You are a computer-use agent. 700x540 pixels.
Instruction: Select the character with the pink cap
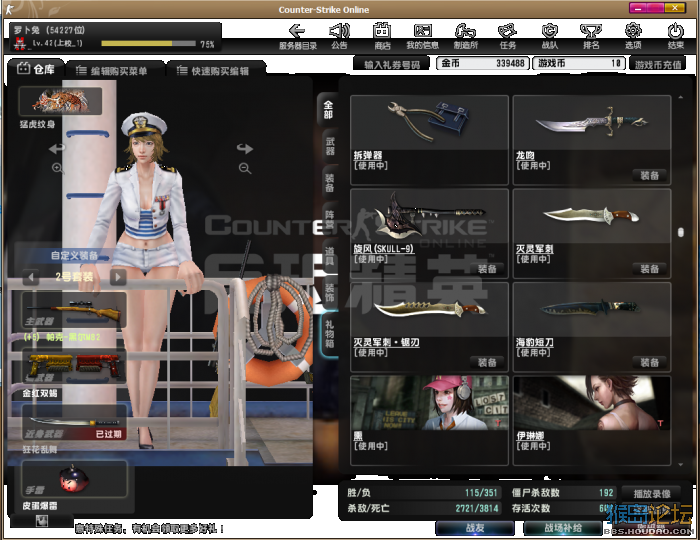tap(429, 420)
